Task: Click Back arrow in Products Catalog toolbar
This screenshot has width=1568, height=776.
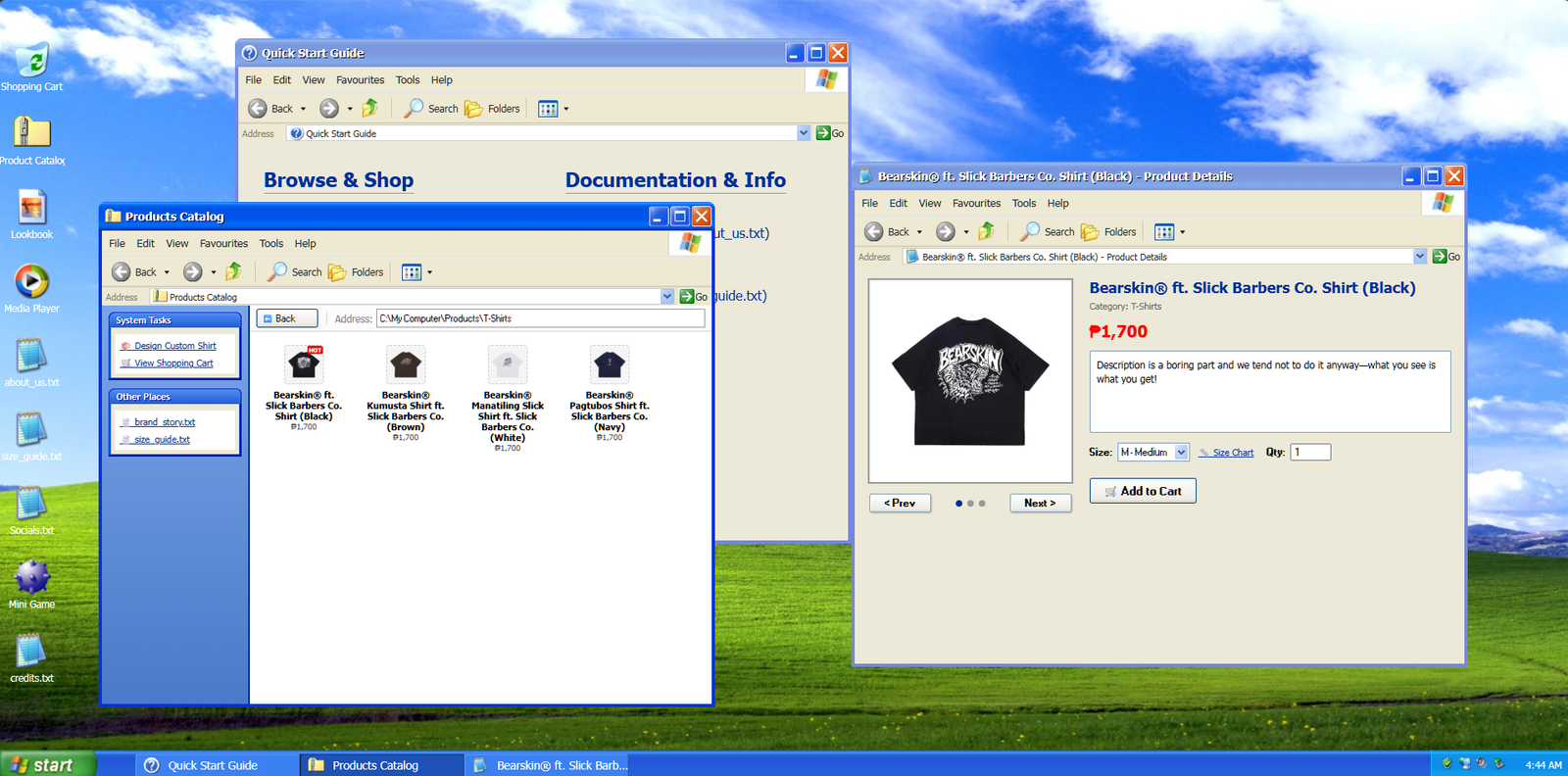Action: [122, 272]
